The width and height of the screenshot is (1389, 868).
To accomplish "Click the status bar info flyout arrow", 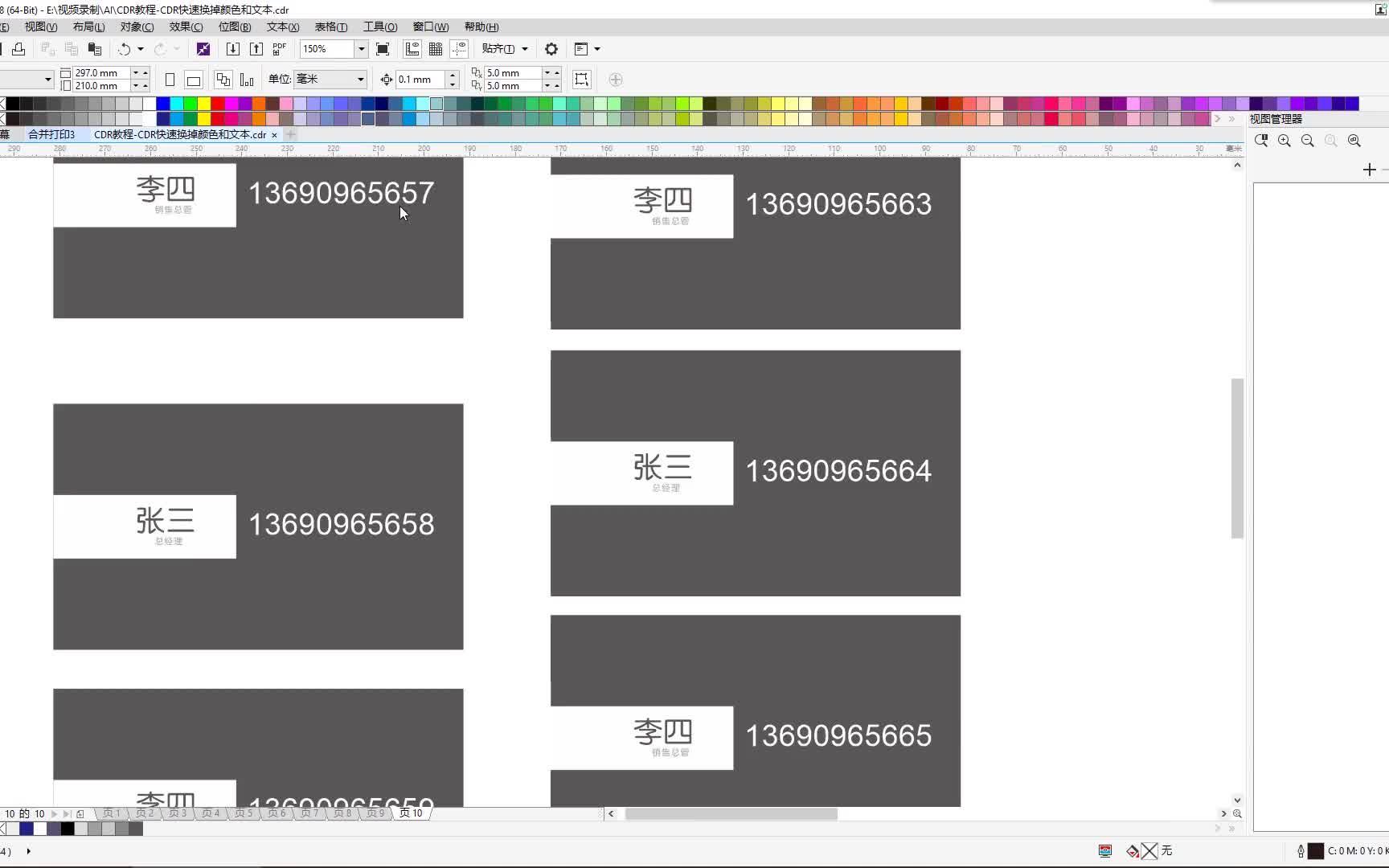I will [x=29, y=850].
